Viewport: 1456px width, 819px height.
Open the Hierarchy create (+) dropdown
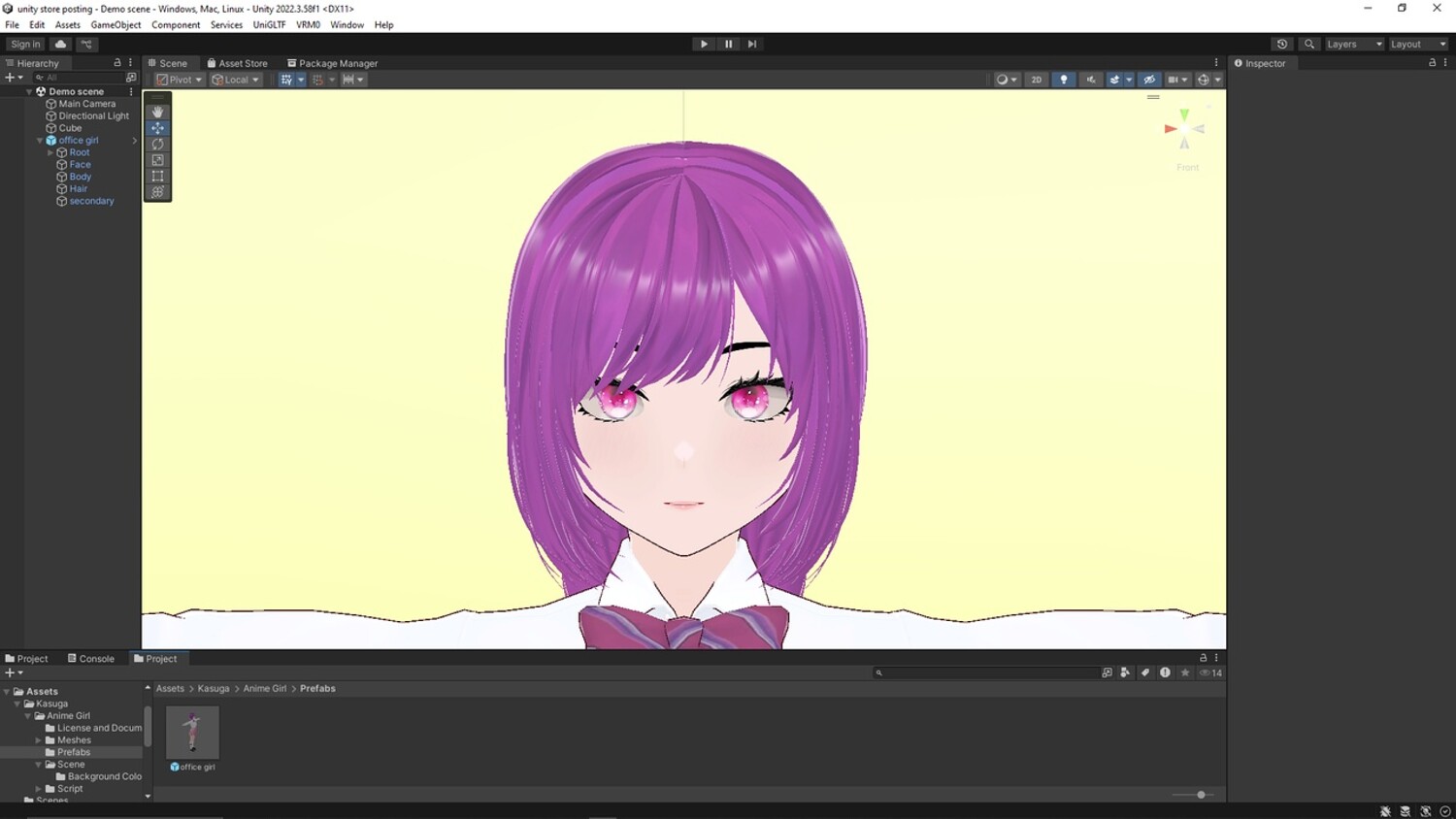click(x=14, y=78)
